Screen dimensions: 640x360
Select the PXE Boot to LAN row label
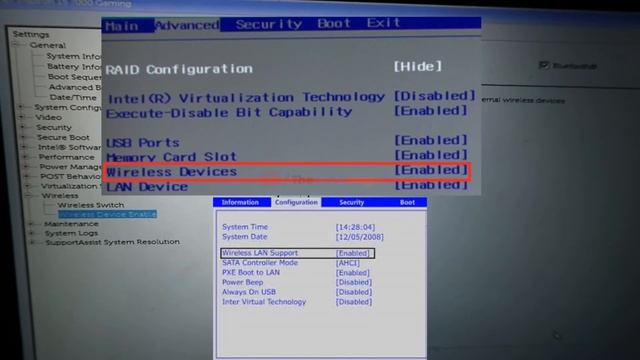[251, 273]
